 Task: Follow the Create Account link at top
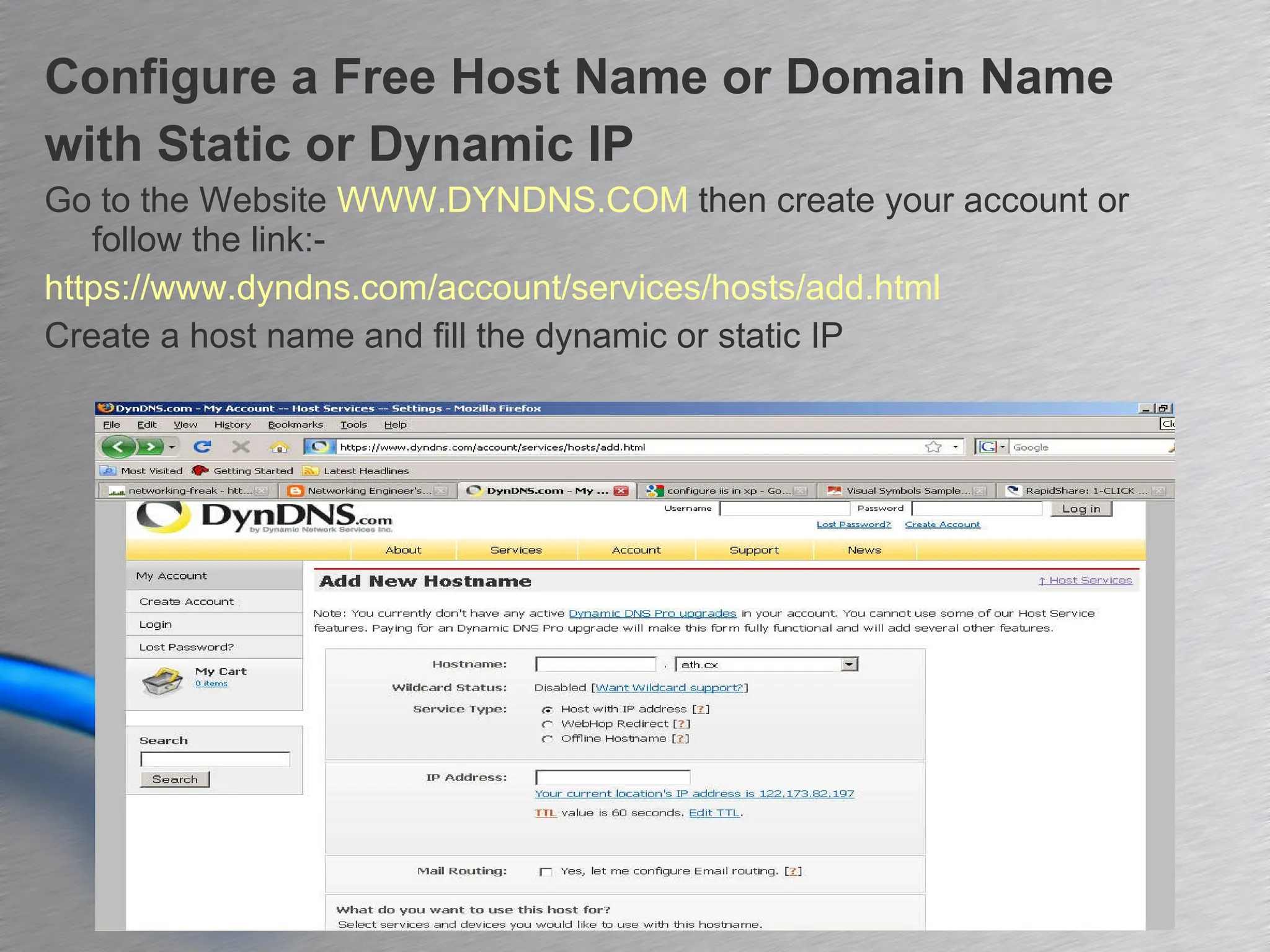(x=942, y=525)
